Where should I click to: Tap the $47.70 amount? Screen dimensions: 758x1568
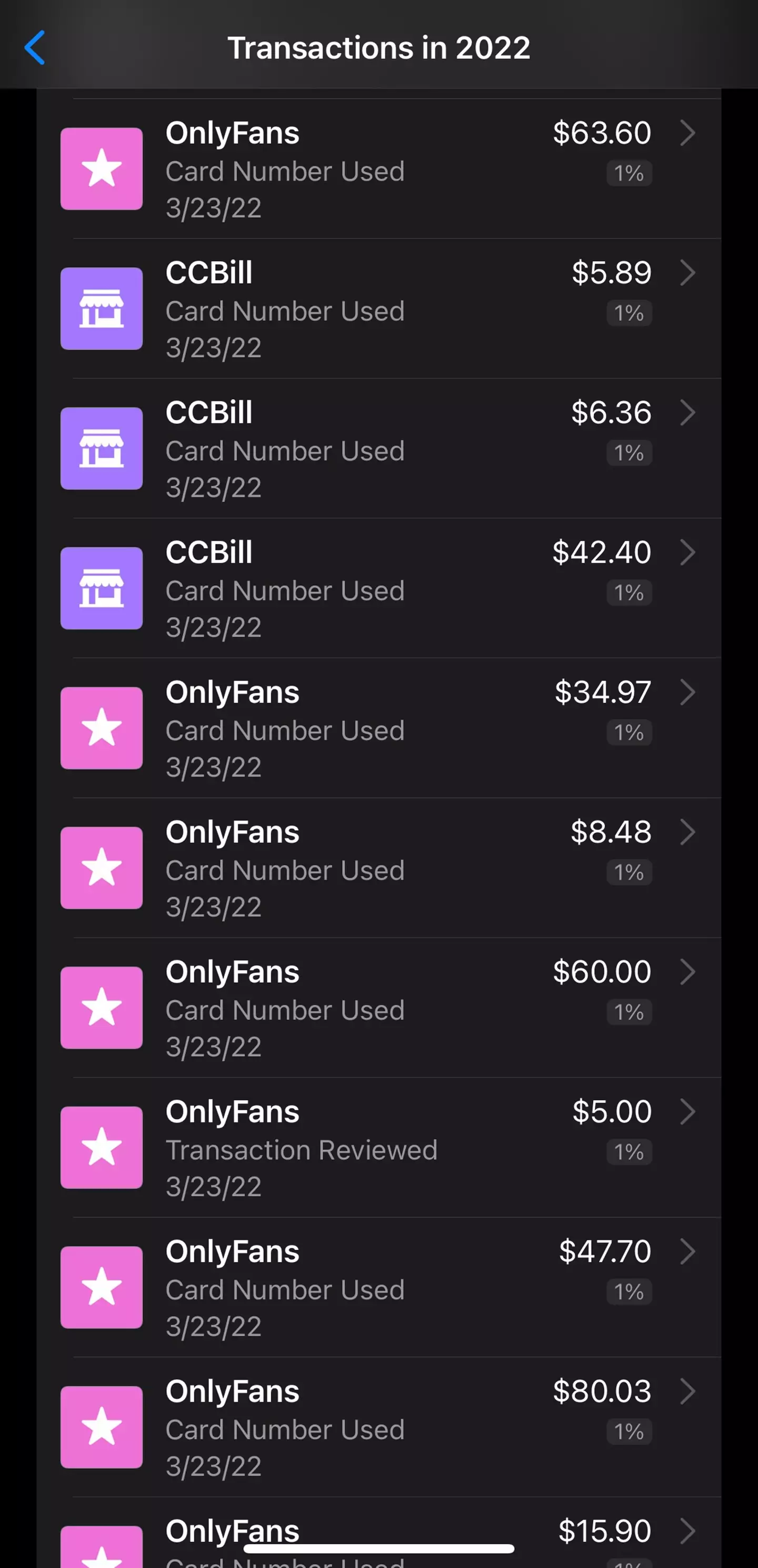click(x=605, y=1252)
